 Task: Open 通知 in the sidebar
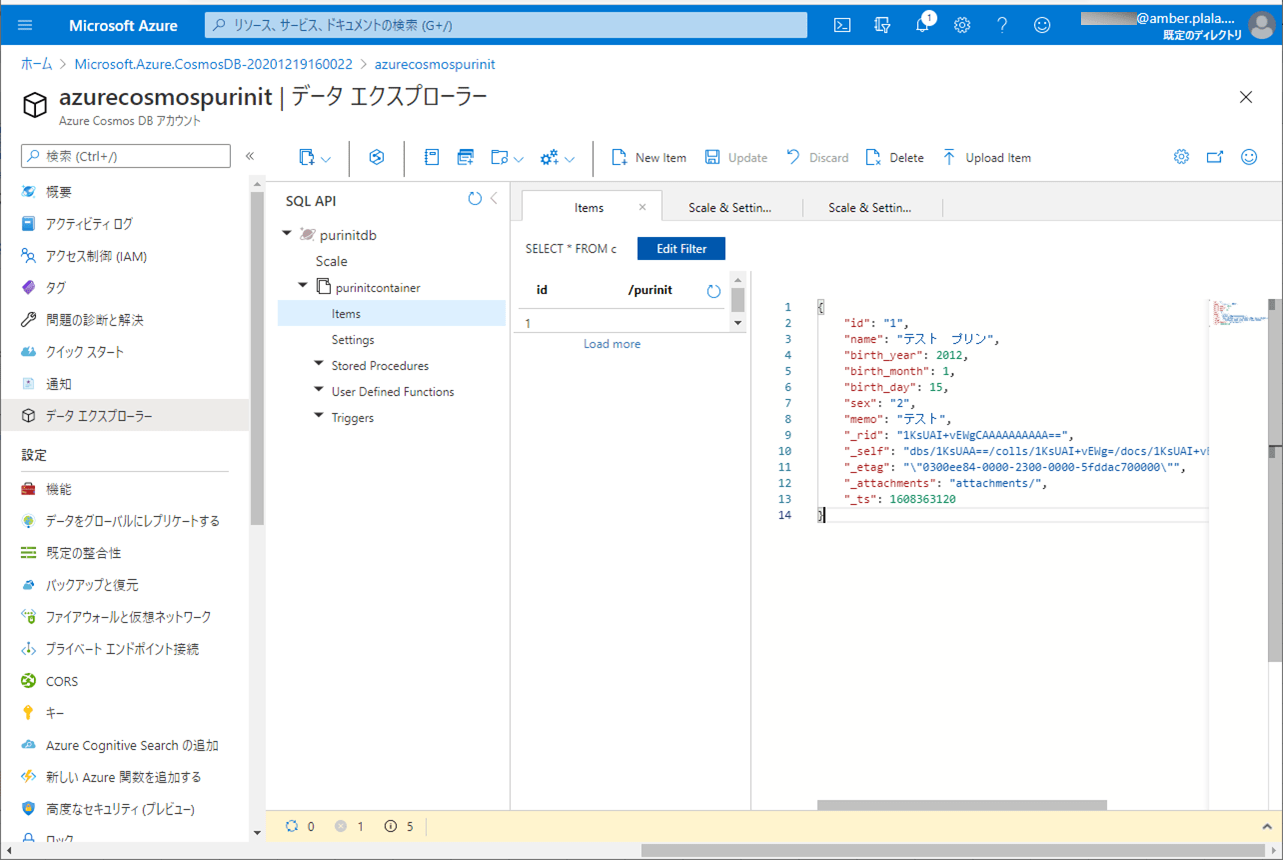click(59, 384)
